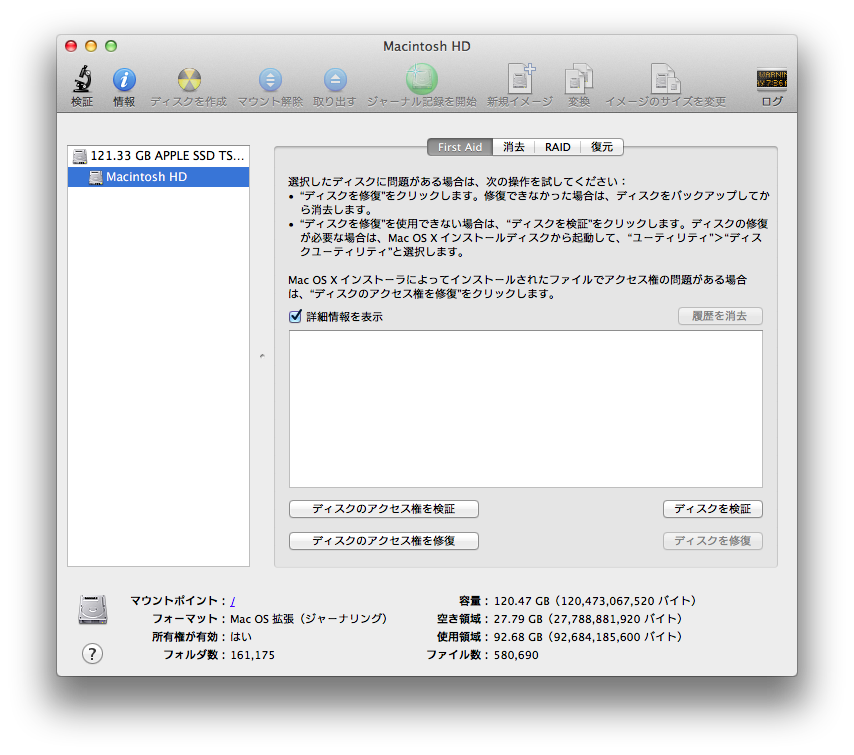Open the 情報 info toolbar icon
This screenshot has width=854, height=755.
124,80
